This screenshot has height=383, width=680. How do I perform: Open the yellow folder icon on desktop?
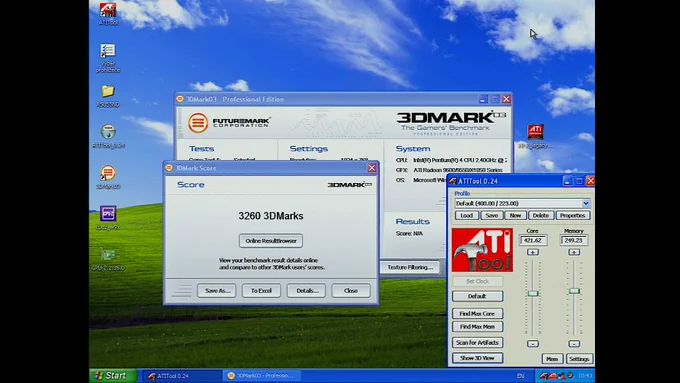click(108, 96)
